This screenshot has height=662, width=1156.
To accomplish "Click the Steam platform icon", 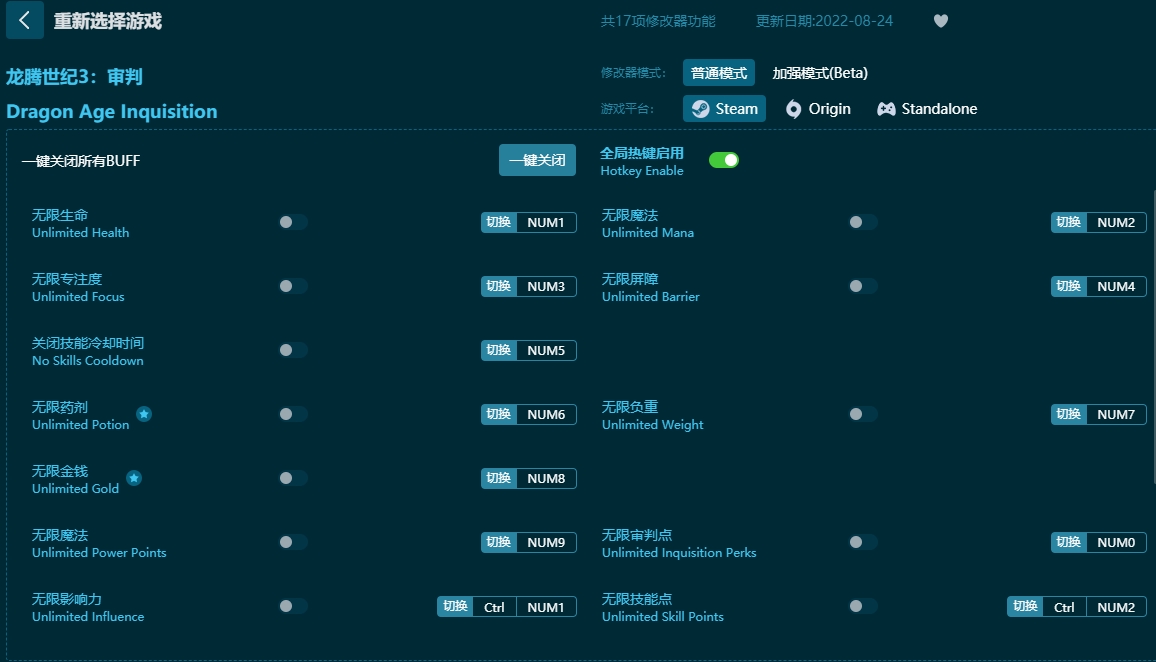I will pyautogui.click(x=701, y=109).
